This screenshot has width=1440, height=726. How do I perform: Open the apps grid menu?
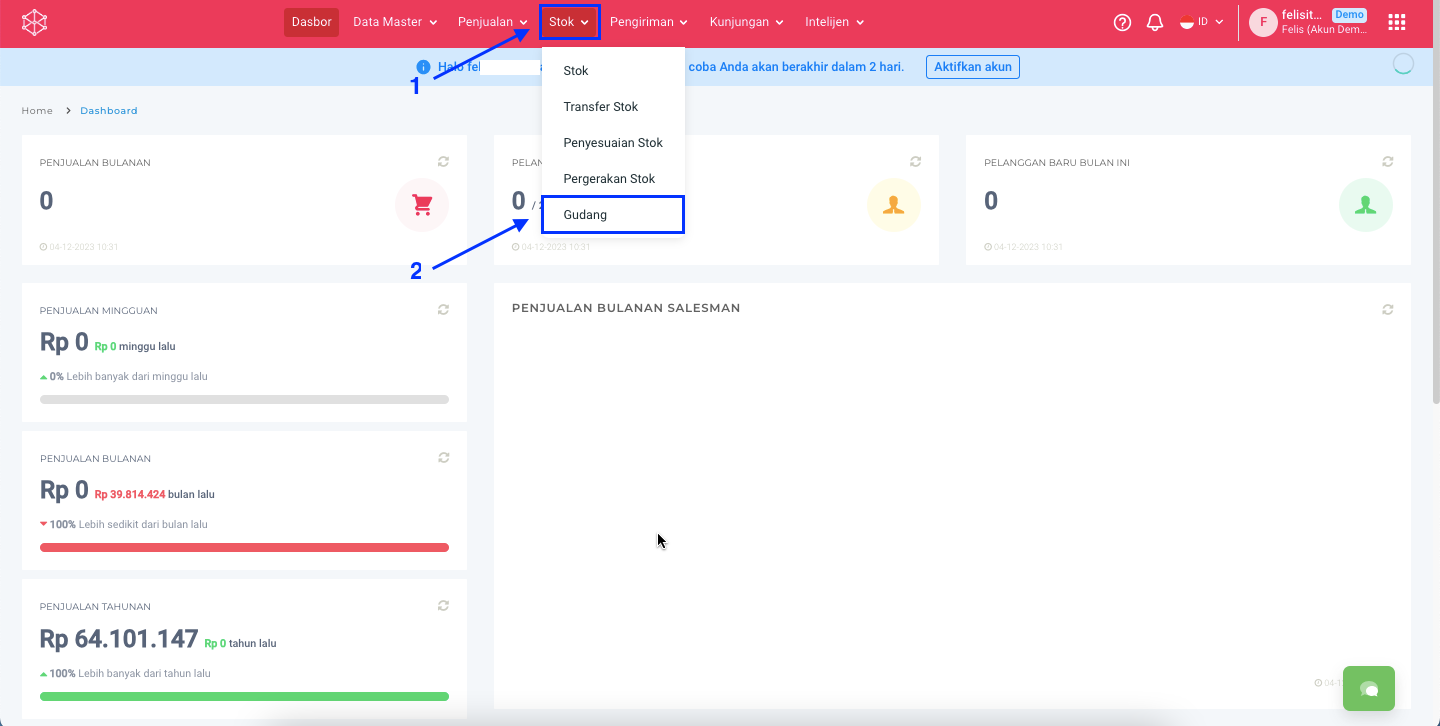tap(1397, 22)
